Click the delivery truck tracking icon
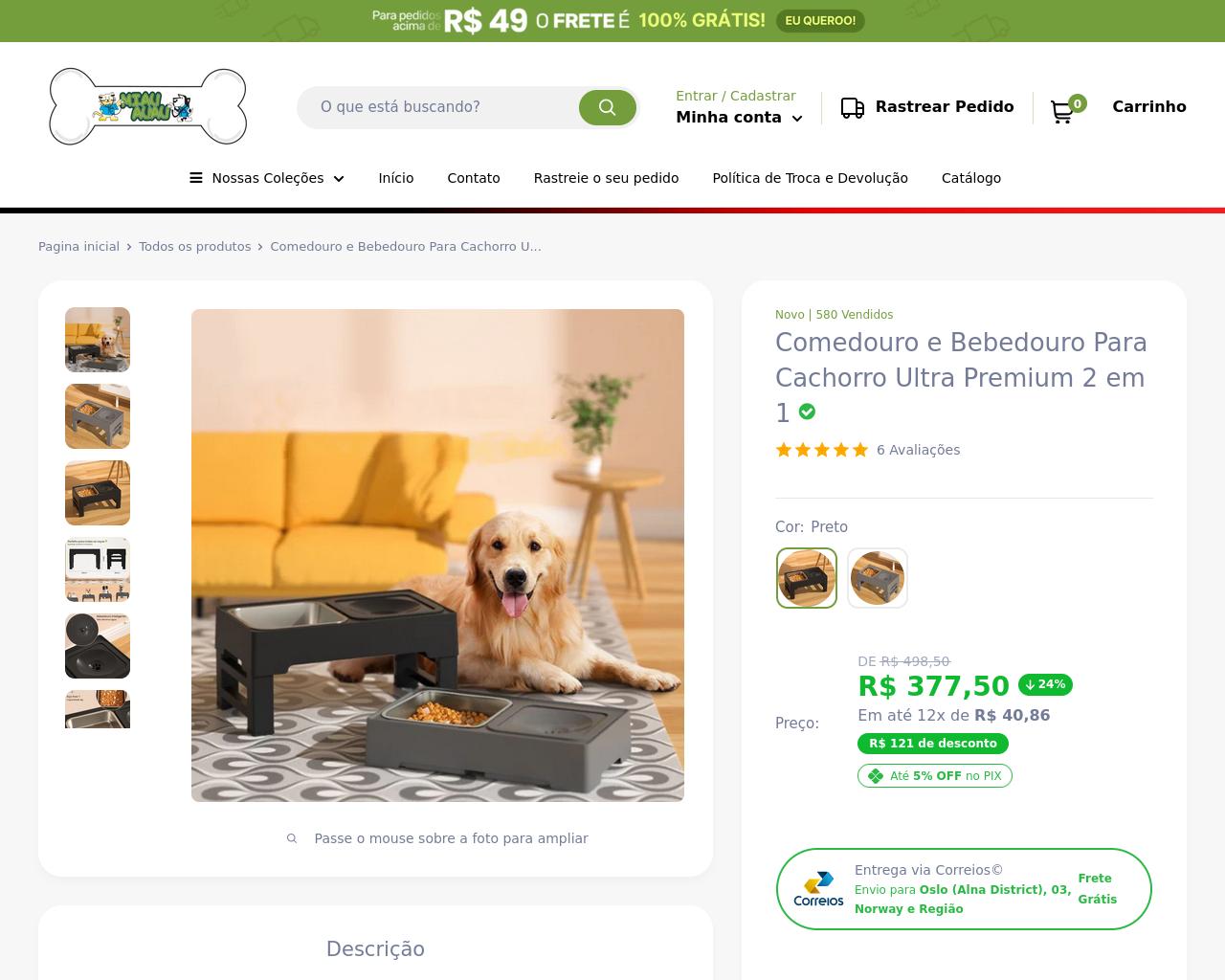This screenshot has width=1225, height=980. pyautogui.click(x=853, y=107)
